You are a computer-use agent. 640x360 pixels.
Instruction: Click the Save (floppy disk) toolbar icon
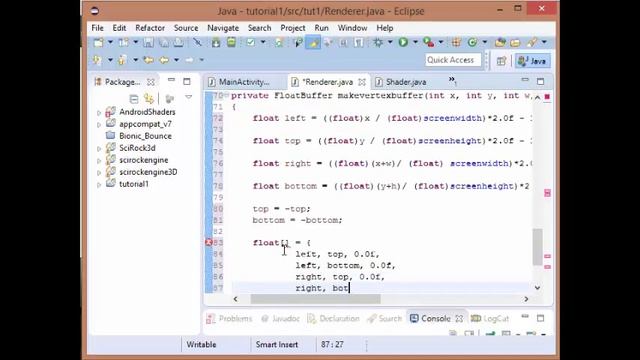click(x=149, y=42)
